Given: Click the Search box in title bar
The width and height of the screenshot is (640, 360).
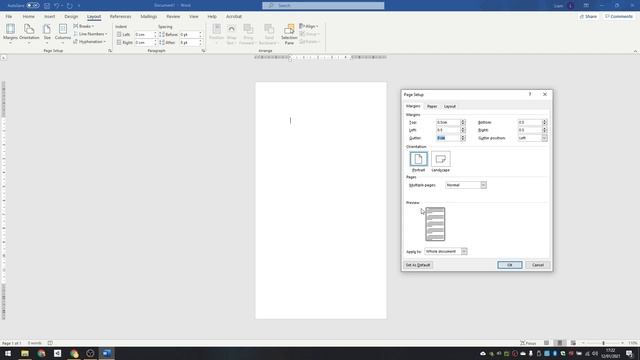Looking at the screenshot, I should (x=323, y=5).
